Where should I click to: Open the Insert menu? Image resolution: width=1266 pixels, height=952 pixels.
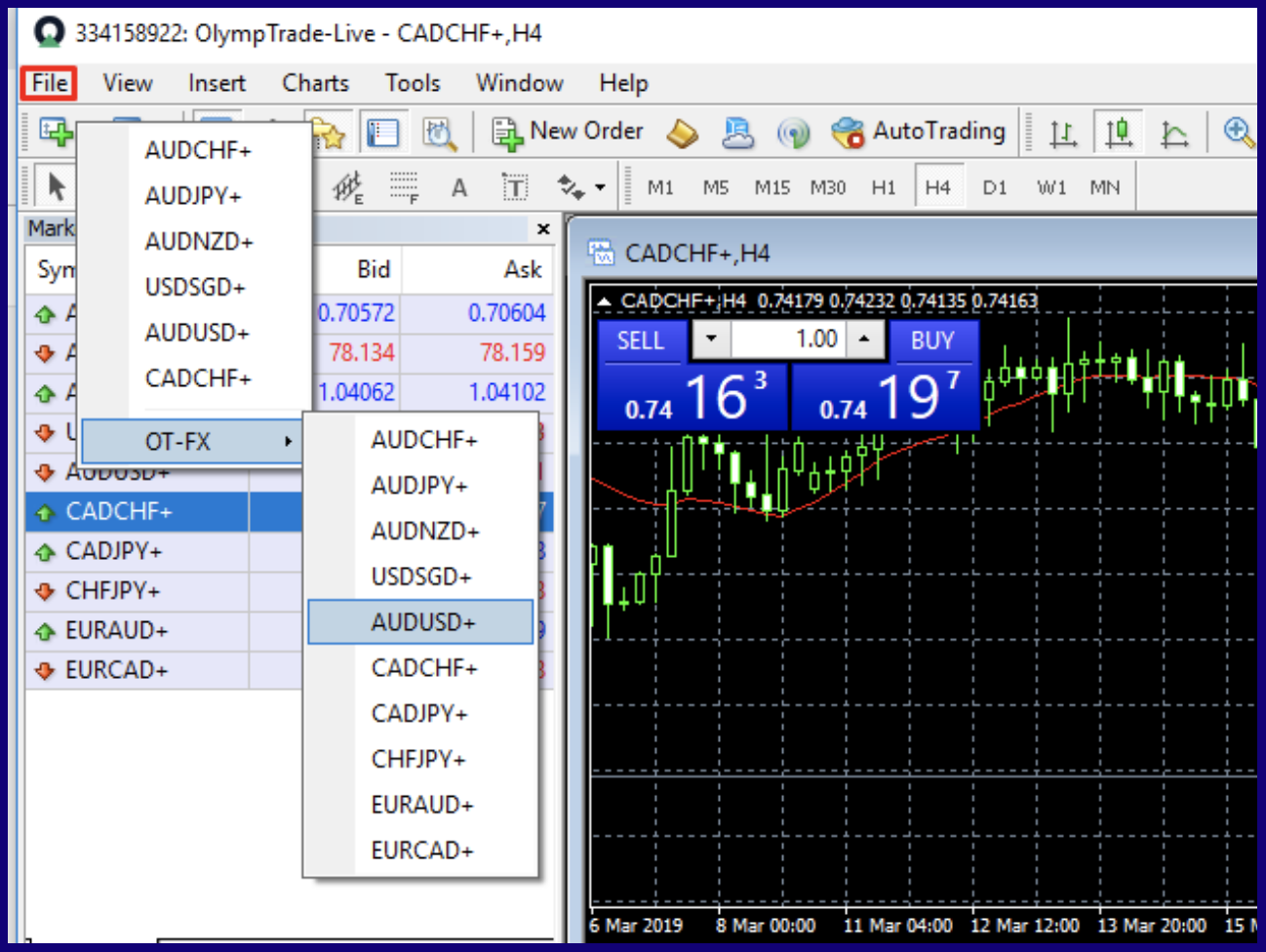click(217, 83)
